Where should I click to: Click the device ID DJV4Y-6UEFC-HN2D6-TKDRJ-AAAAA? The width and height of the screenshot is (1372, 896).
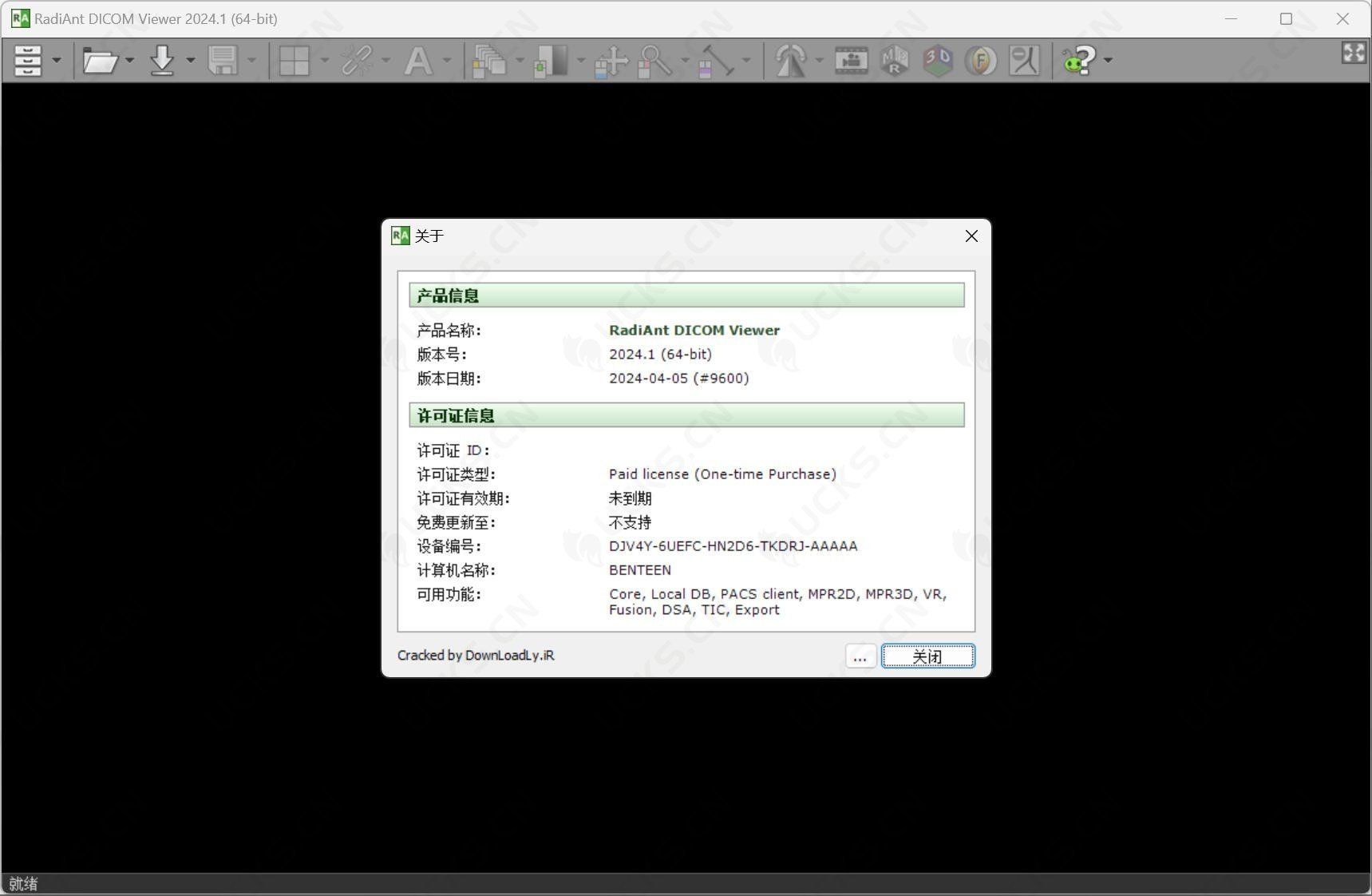733,546
